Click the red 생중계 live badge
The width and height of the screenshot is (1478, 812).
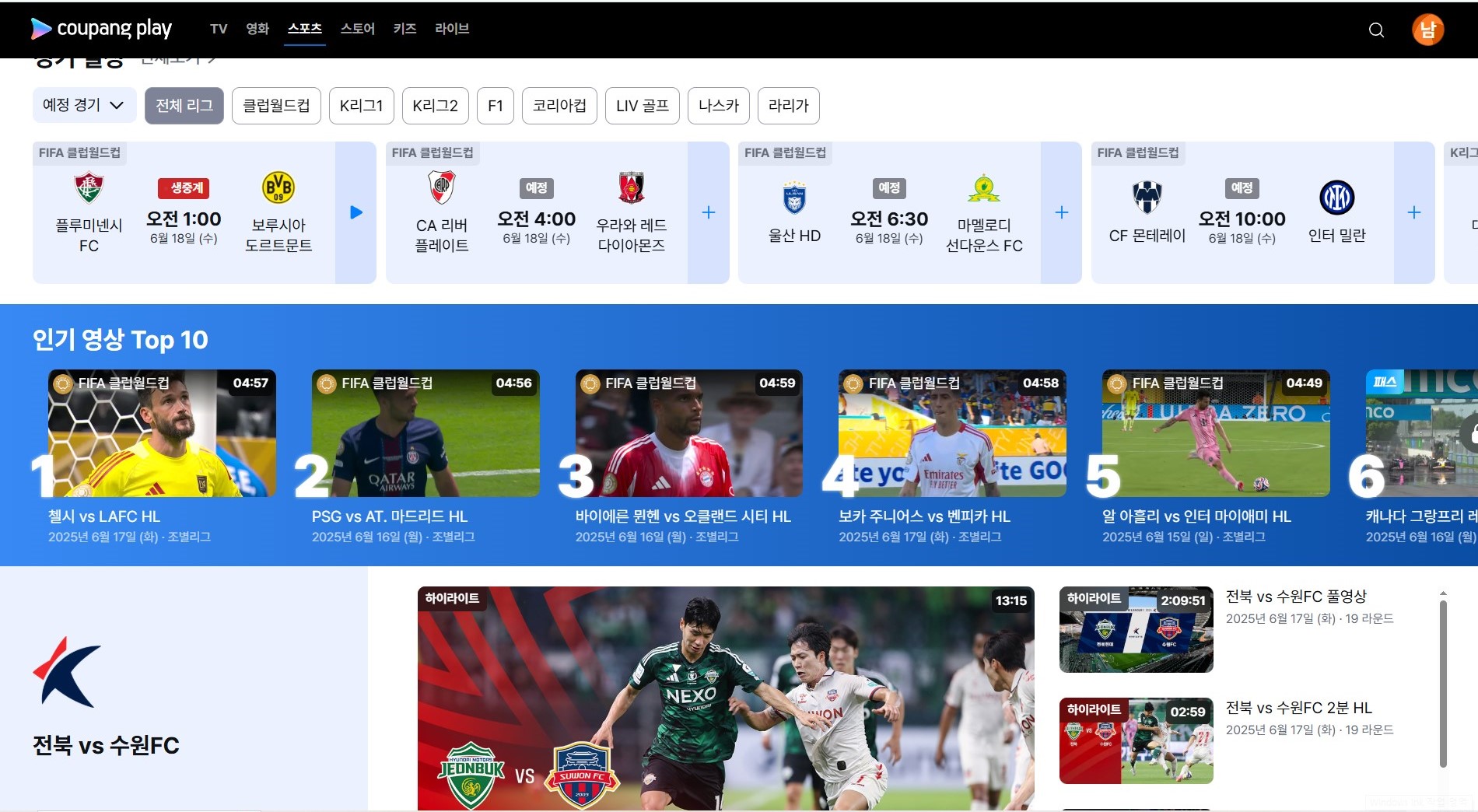(x=184, y=188)
